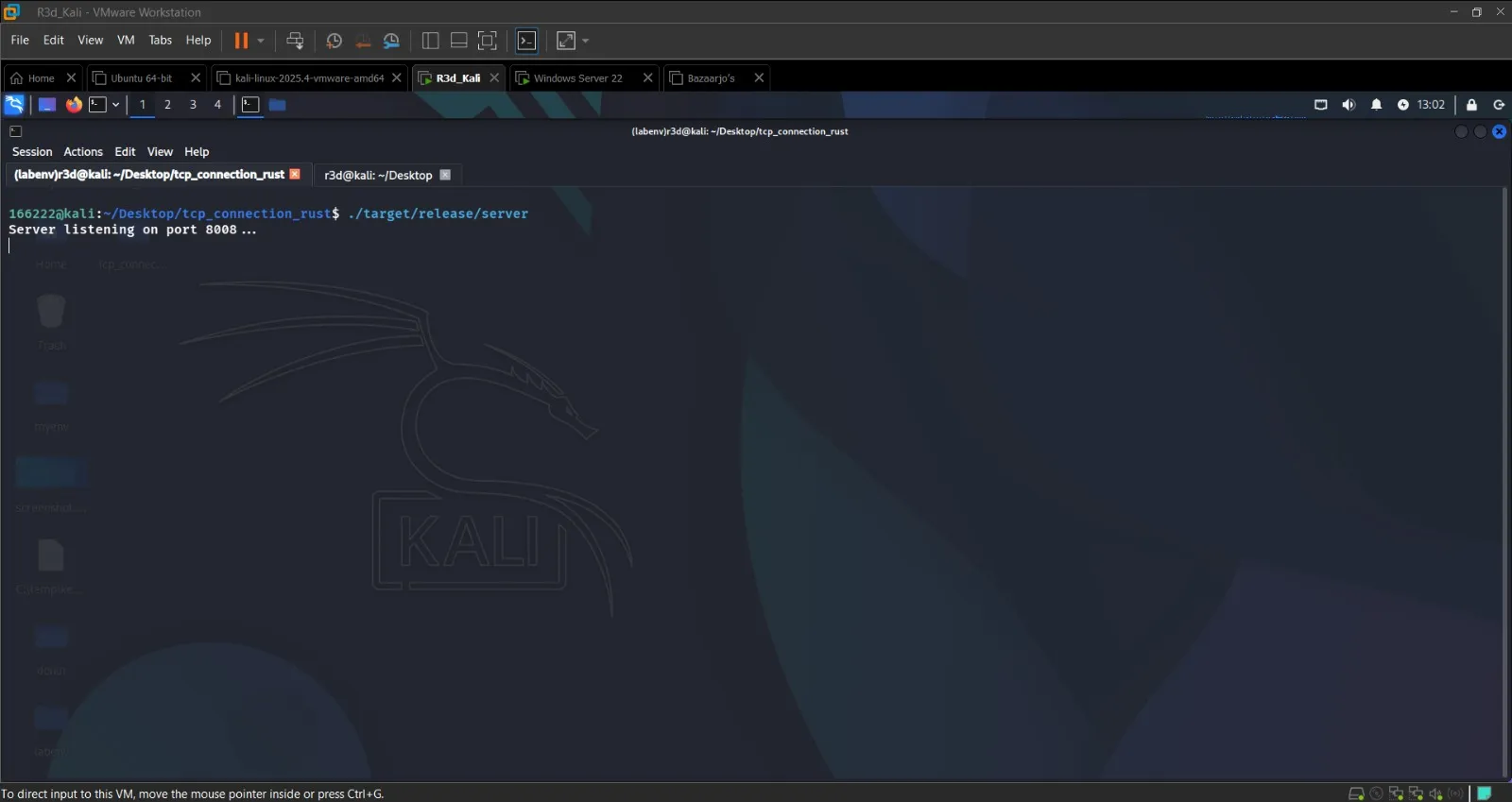
Task: Open the VMware Help menu
Action: click(198, 41)
